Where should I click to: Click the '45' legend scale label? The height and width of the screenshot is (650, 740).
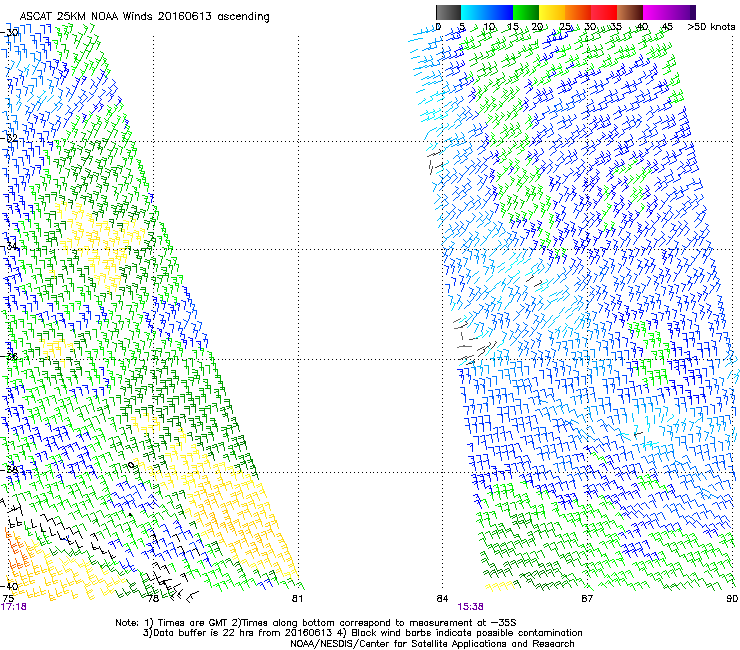pyautogui.click(x=667, y=27)
